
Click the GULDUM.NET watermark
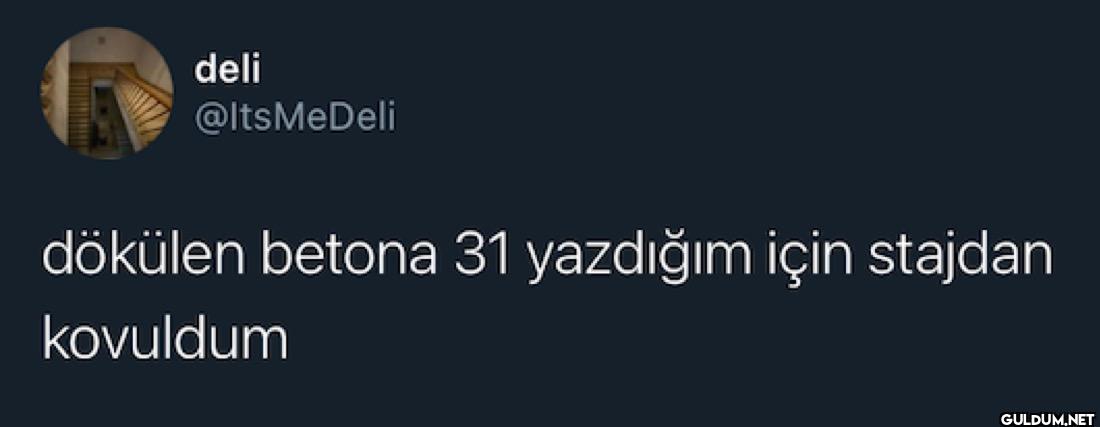(1047, 419)
